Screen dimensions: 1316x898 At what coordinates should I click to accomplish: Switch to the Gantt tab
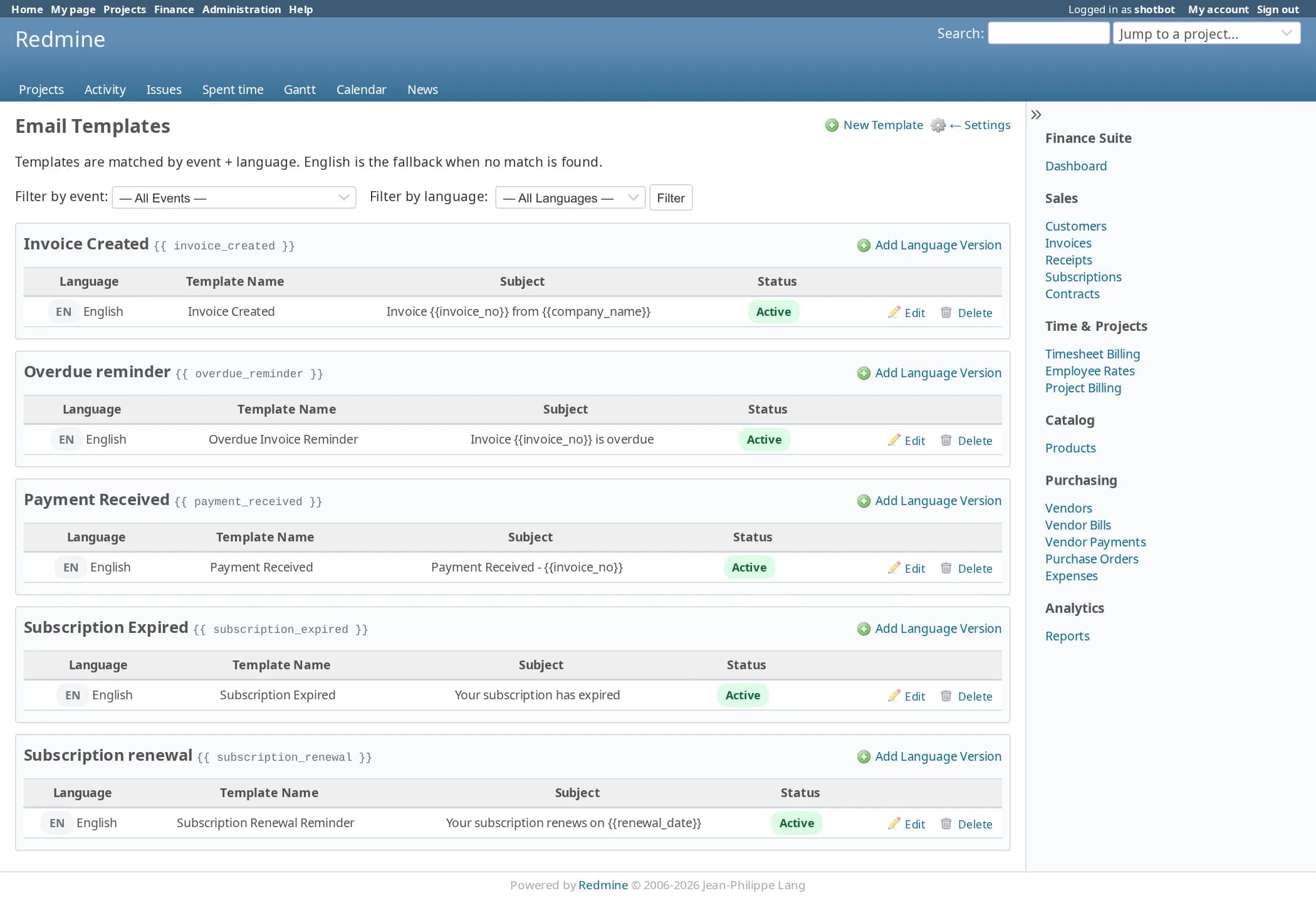[x=300, y=90]
